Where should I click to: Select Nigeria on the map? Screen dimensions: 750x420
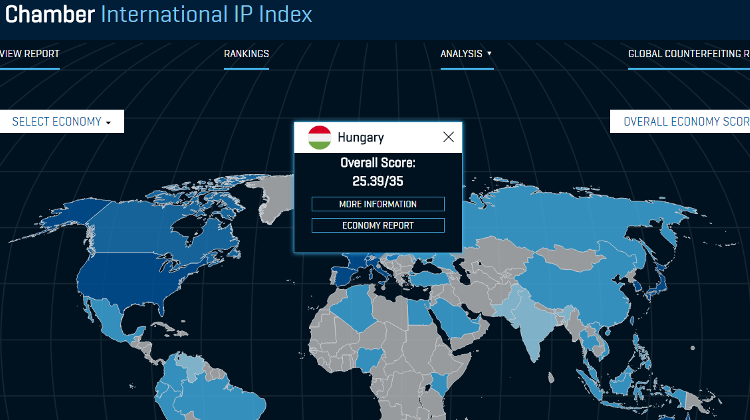coord(370,359)
